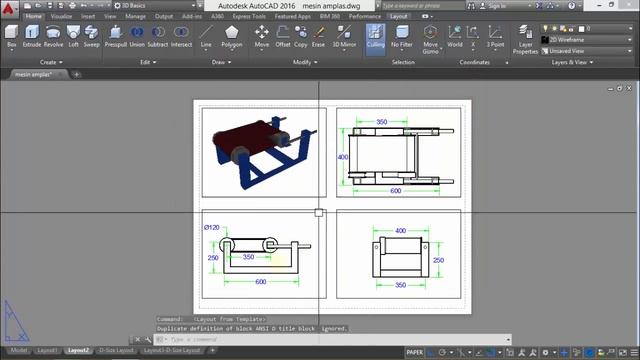The height and width of the screenshot is (360, 640).
Task: Select the Box solid tool
Action: point(11,36)
